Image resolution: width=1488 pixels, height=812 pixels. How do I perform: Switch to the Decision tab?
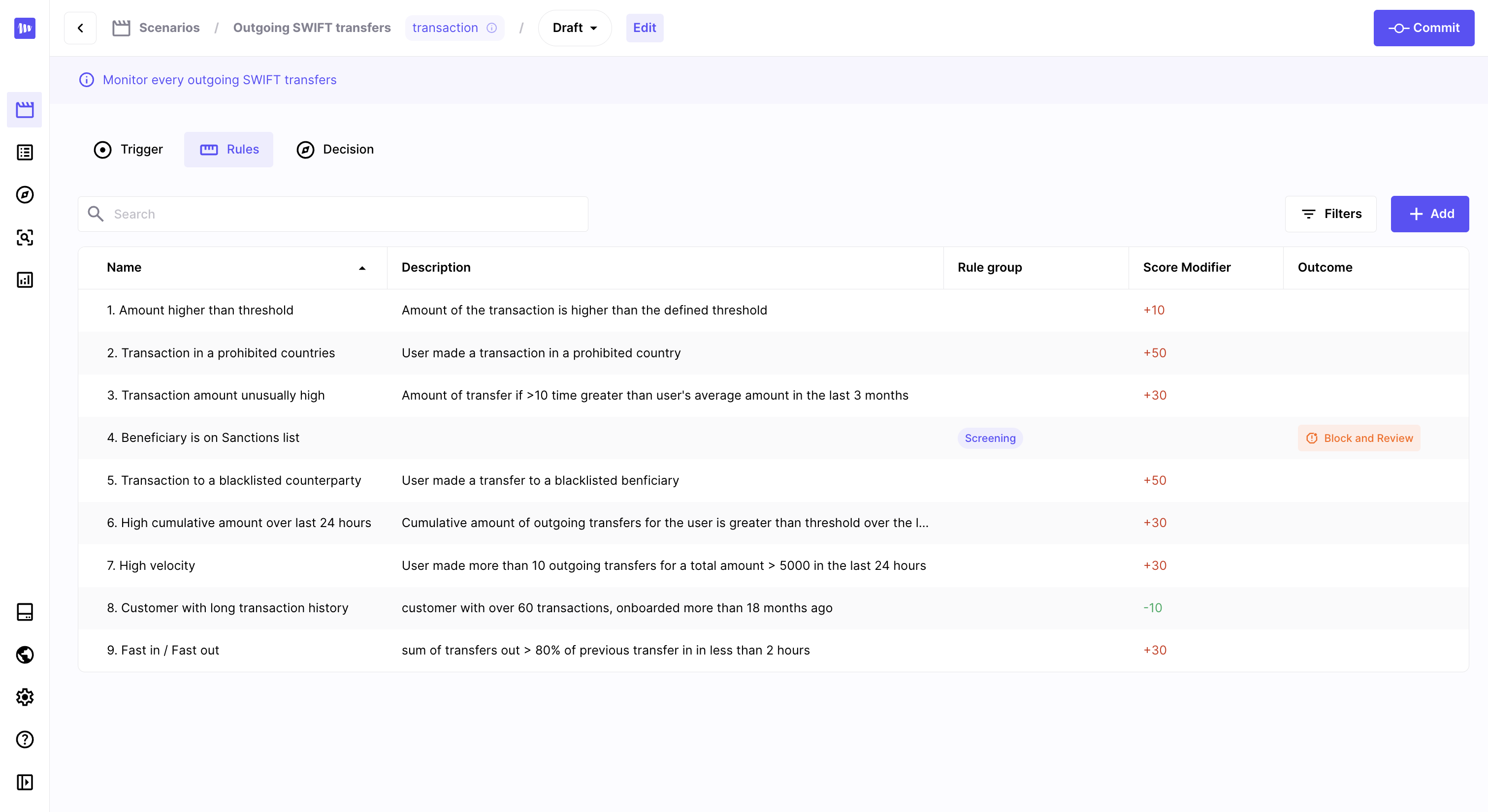click(335, 150)
